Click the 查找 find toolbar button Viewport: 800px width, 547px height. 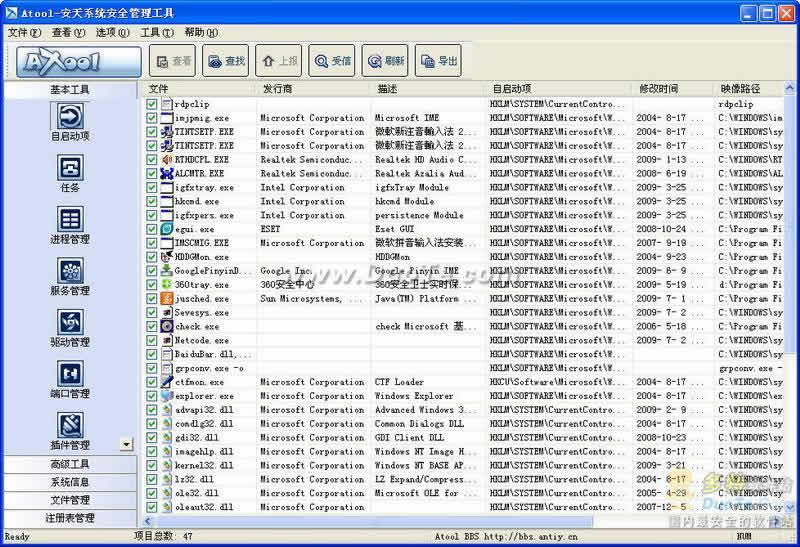226,61
